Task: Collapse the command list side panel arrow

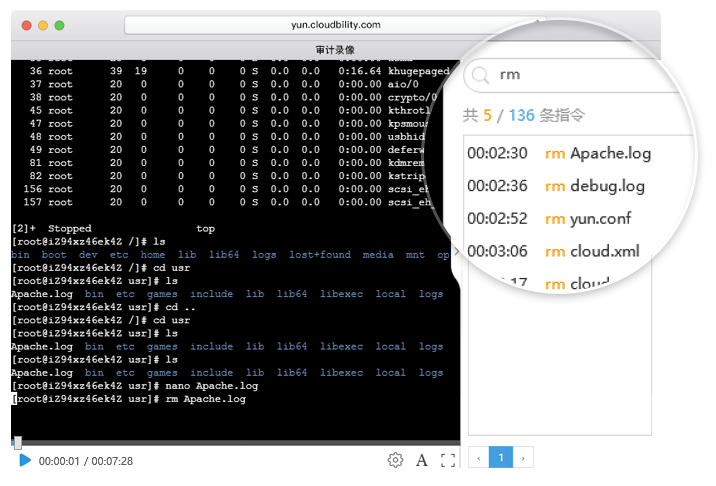Action: tap(456, 251)
